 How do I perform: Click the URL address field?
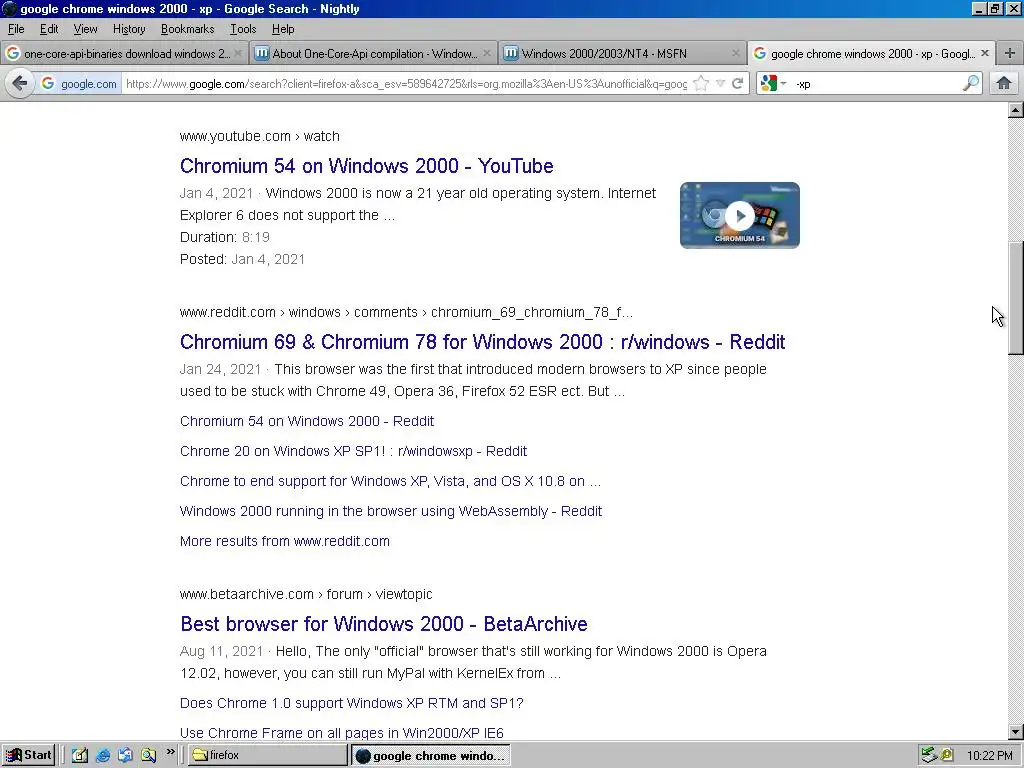pyautogui.click(x=406, y=84)
